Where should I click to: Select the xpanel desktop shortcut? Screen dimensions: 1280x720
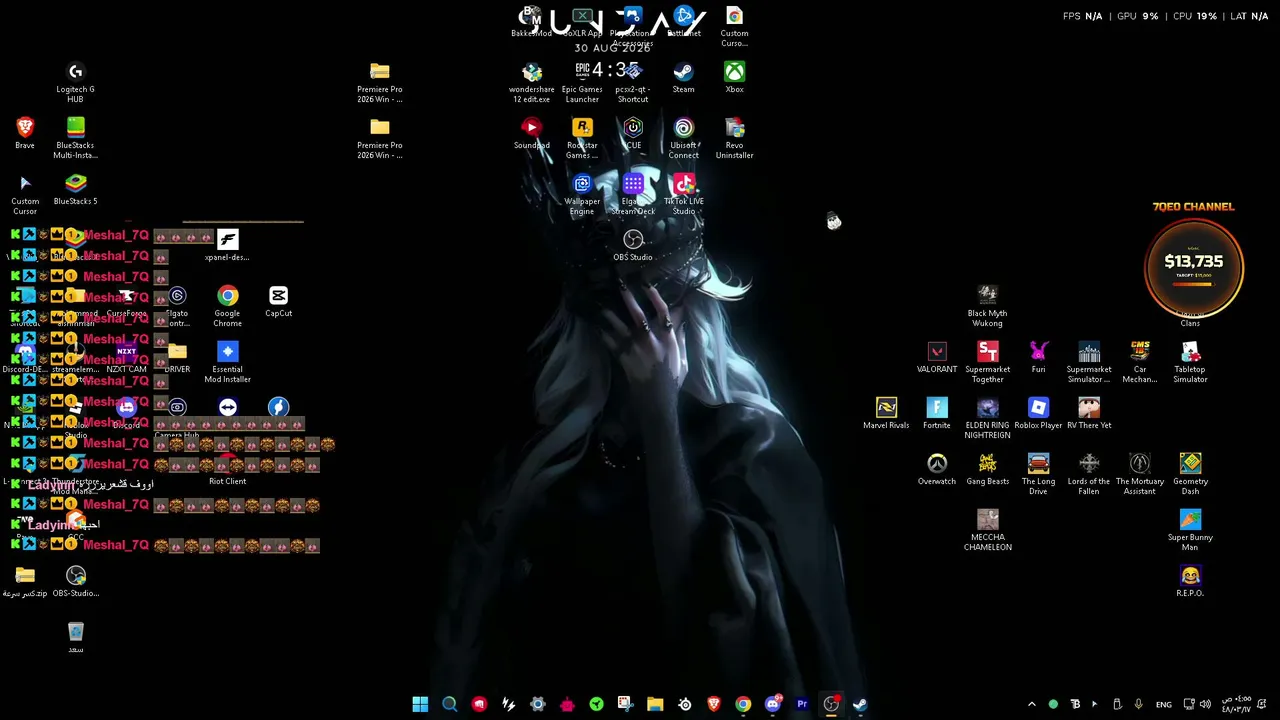pyautogui.click(x=227, y=245)
